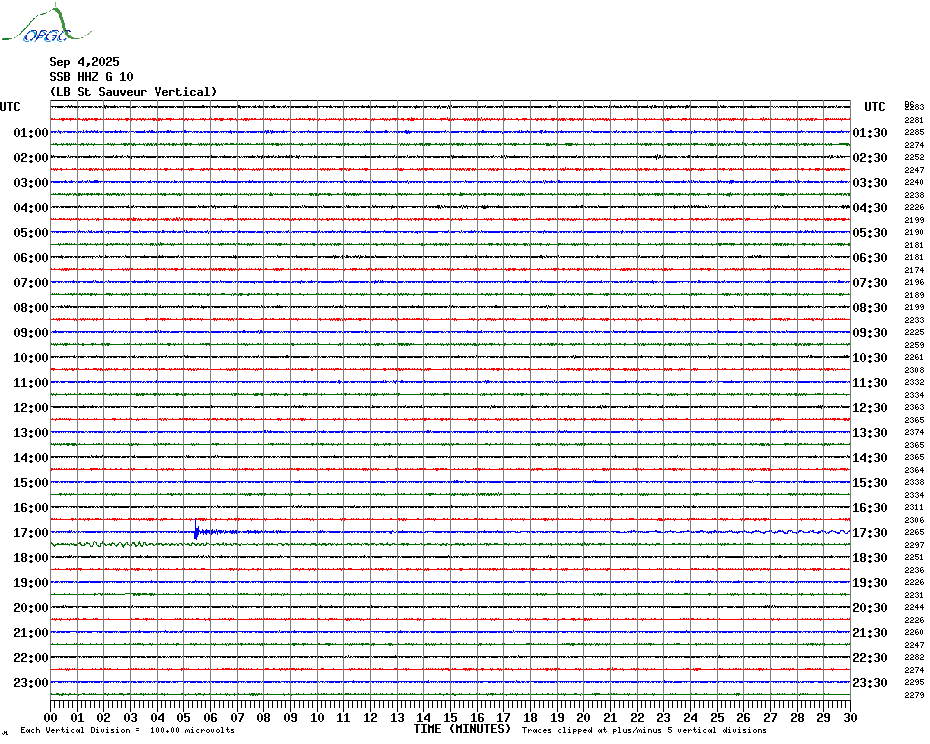
Task: Click minute label 15 on the bottom axis
Action: pyautogui.click(x=451, y=718)
